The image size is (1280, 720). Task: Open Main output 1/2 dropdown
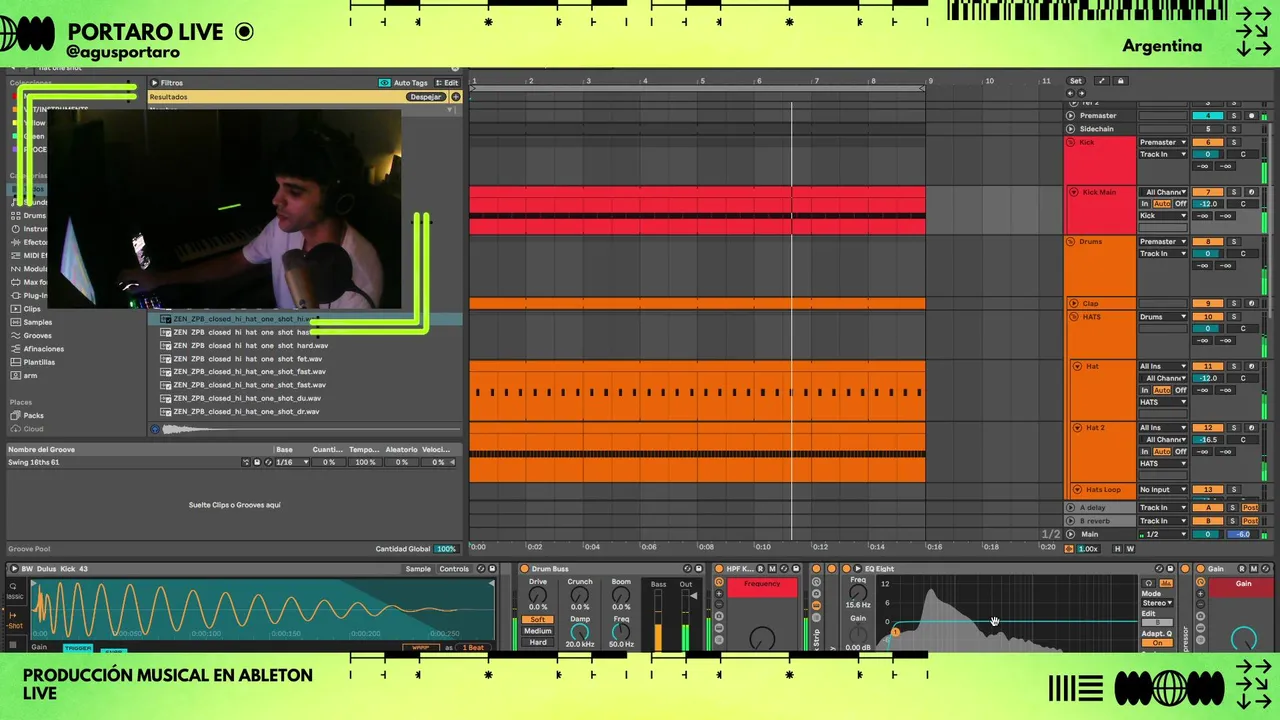1163,534
